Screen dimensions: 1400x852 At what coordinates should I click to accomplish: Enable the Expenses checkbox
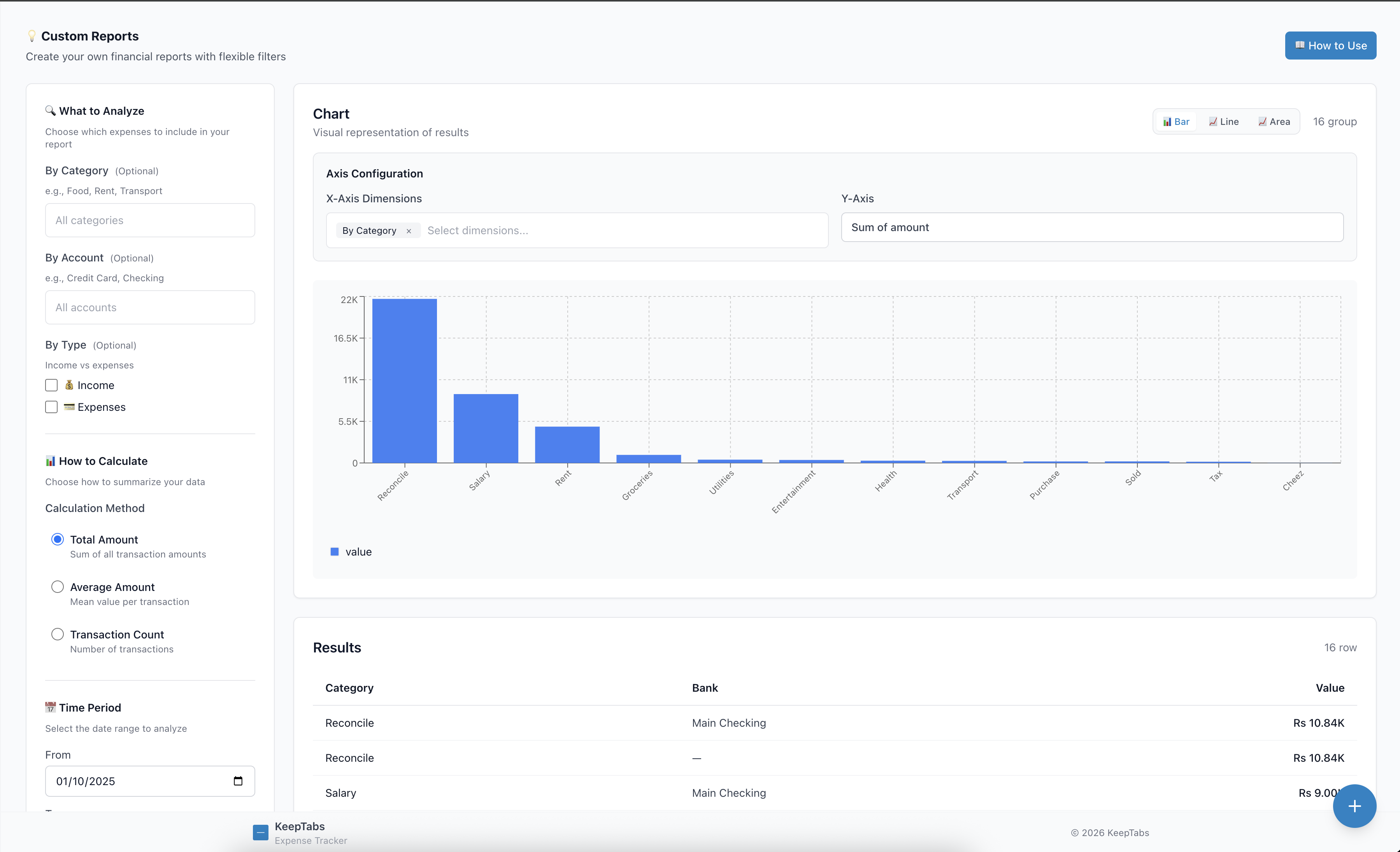pyautogui.click(x=51, y=407)
